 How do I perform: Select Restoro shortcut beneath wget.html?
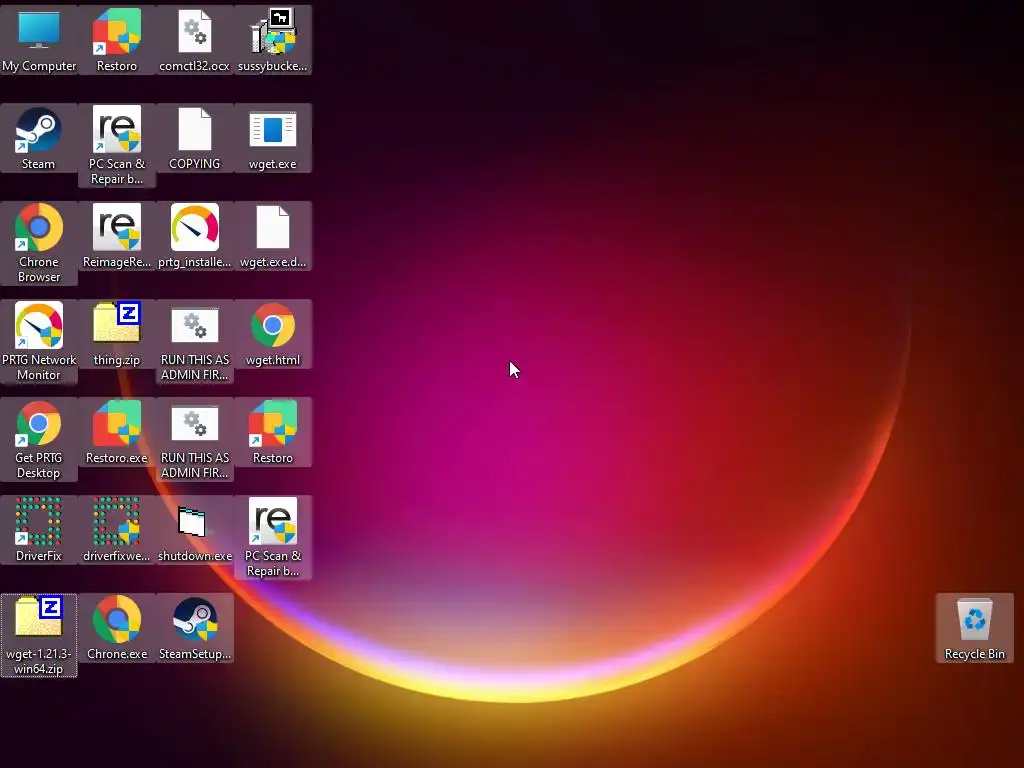(272, 432)
